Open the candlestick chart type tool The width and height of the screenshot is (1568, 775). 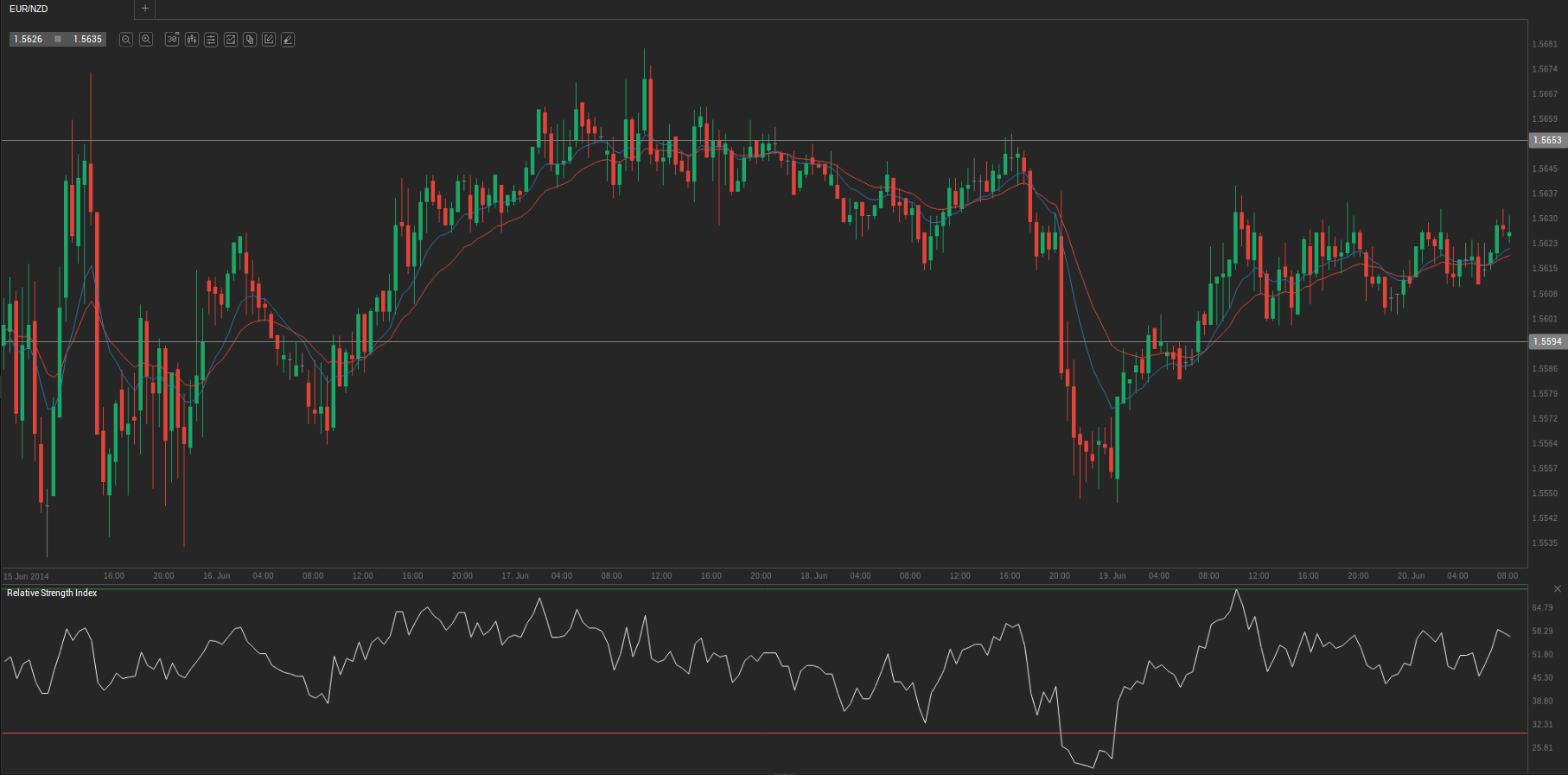[x=192, y=40]
